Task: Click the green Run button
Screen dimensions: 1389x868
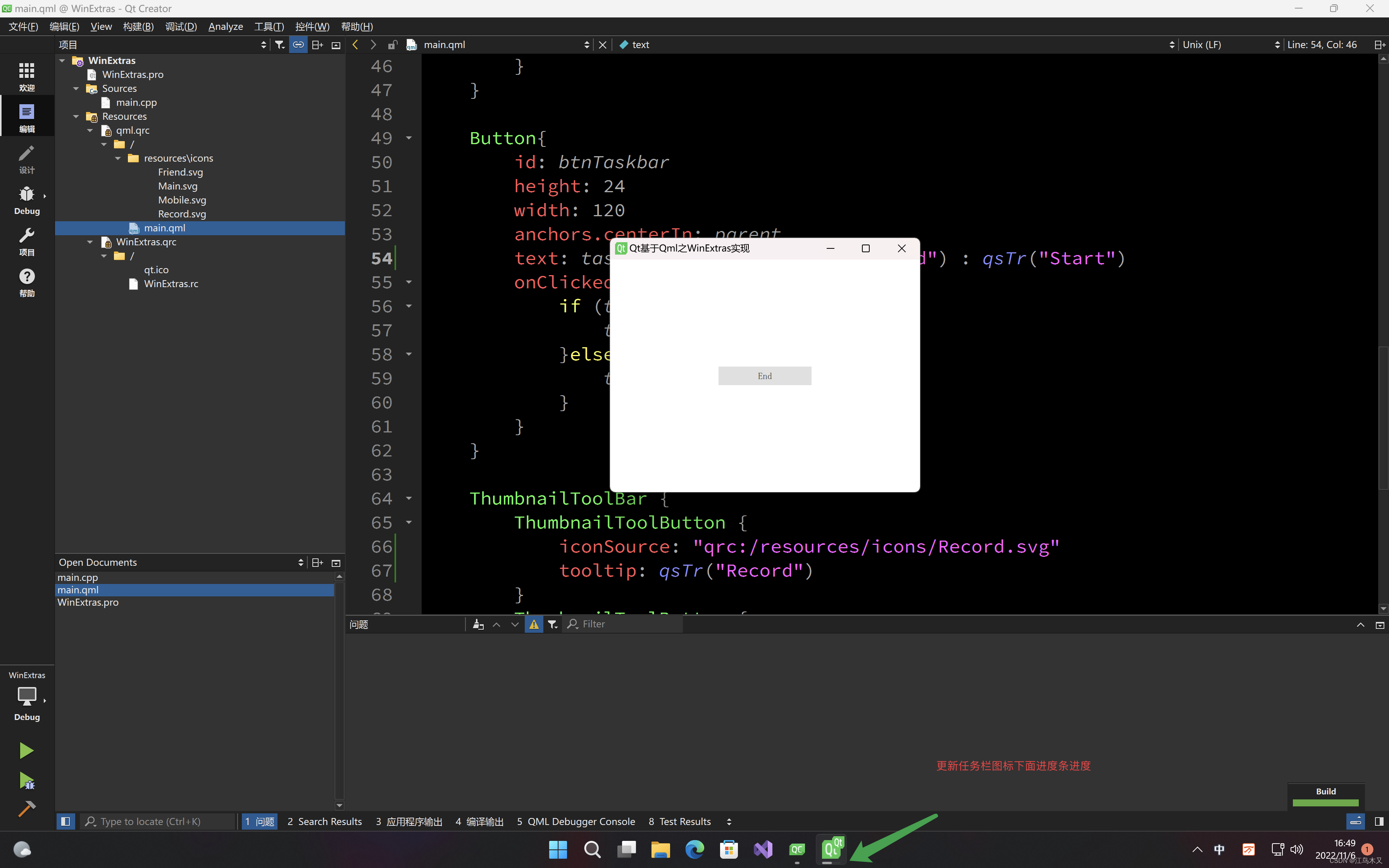Action: (x=26, y=750)
